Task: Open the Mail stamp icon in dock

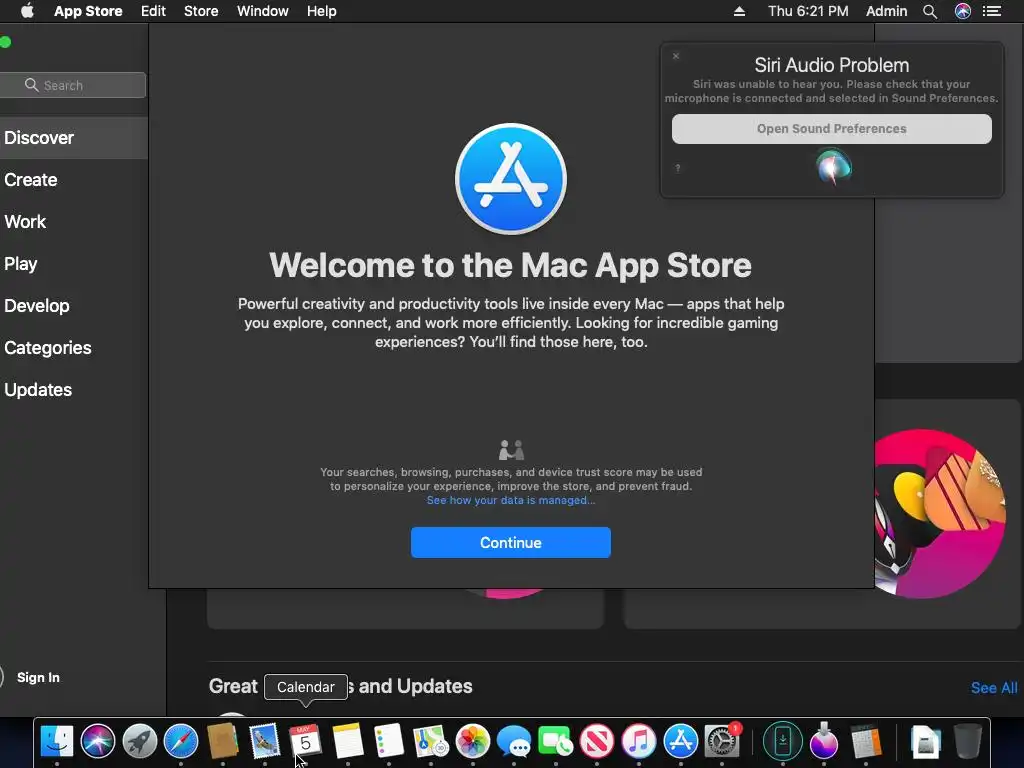Action: click(x=264, y=741)
